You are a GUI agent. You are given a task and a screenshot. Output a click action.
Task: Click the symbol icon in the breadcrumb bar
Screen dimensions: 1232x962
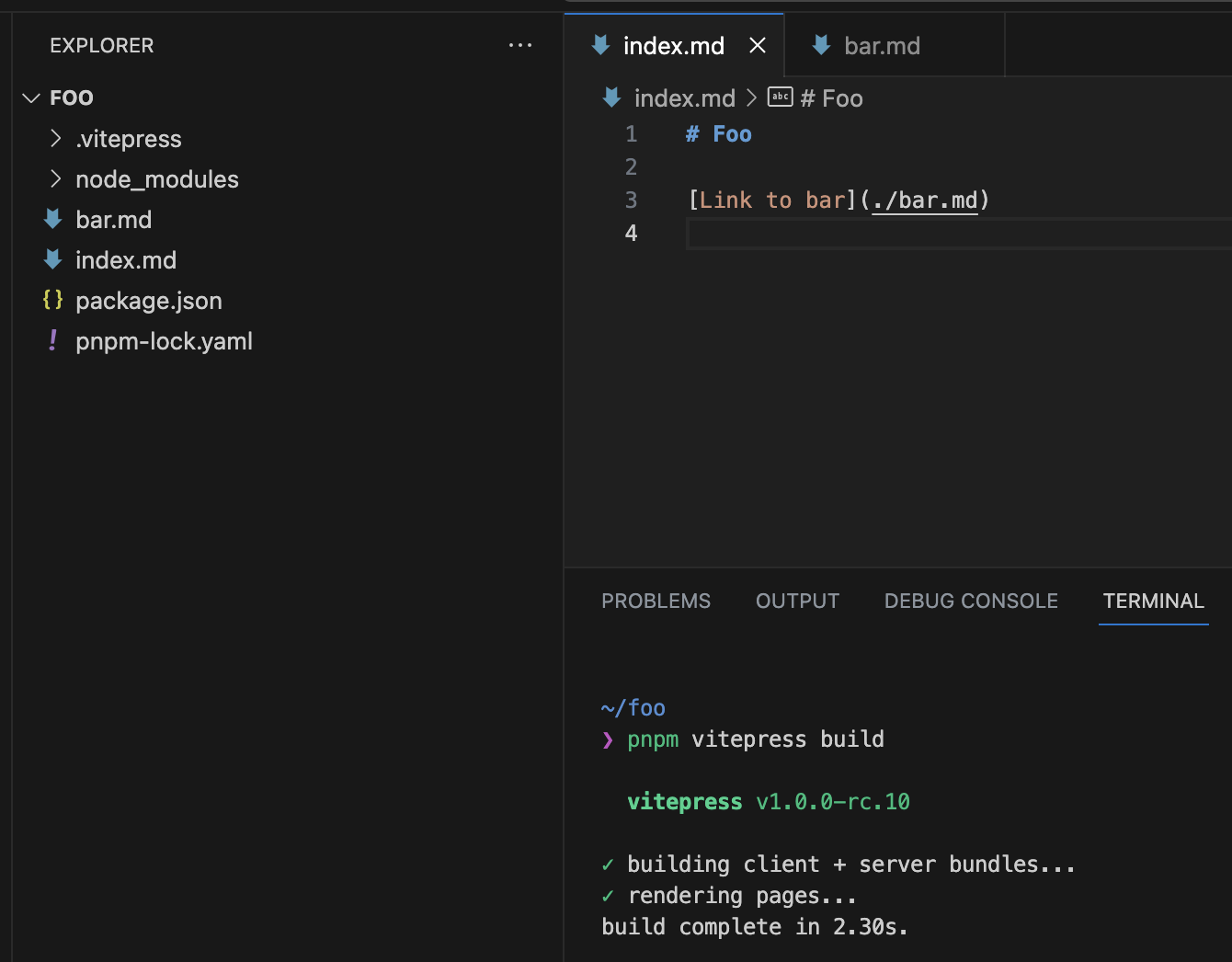coord(780,97)
